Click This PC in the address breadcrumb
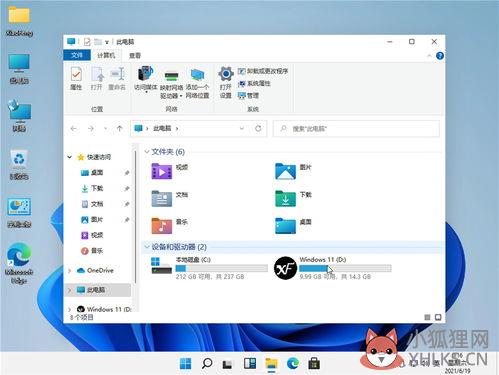 click(x=162, y=128)
